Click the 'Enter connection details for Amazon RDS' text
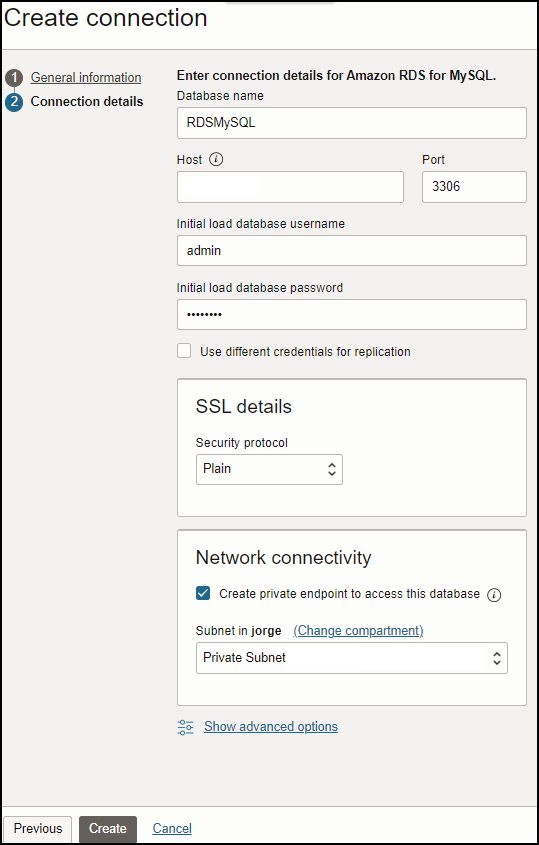This screenshot has height=845, width=539. click(336, 76)
